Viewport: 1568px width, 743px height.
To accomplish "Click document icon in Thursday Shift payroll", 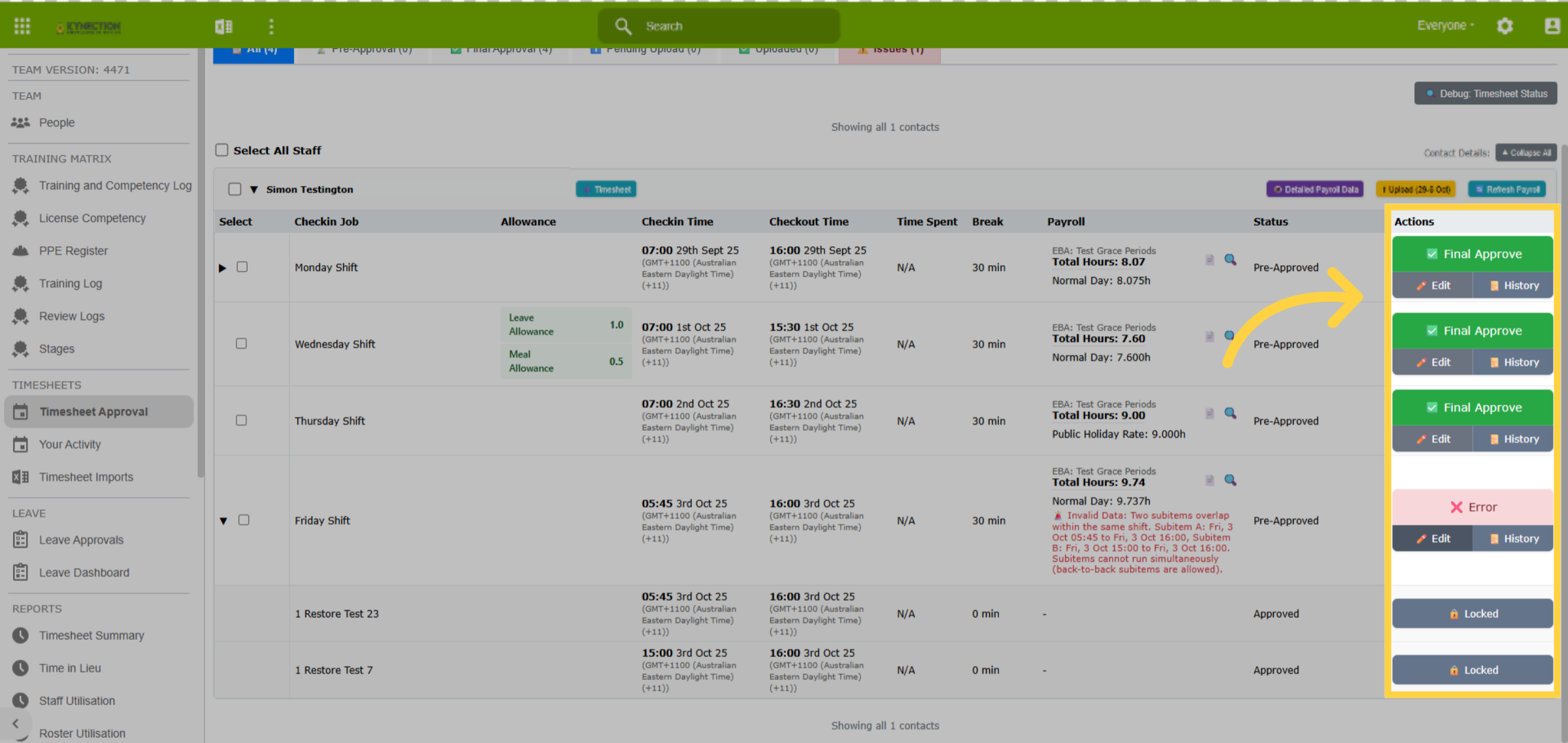I will pyautogui.click(x=1210, y=413).
